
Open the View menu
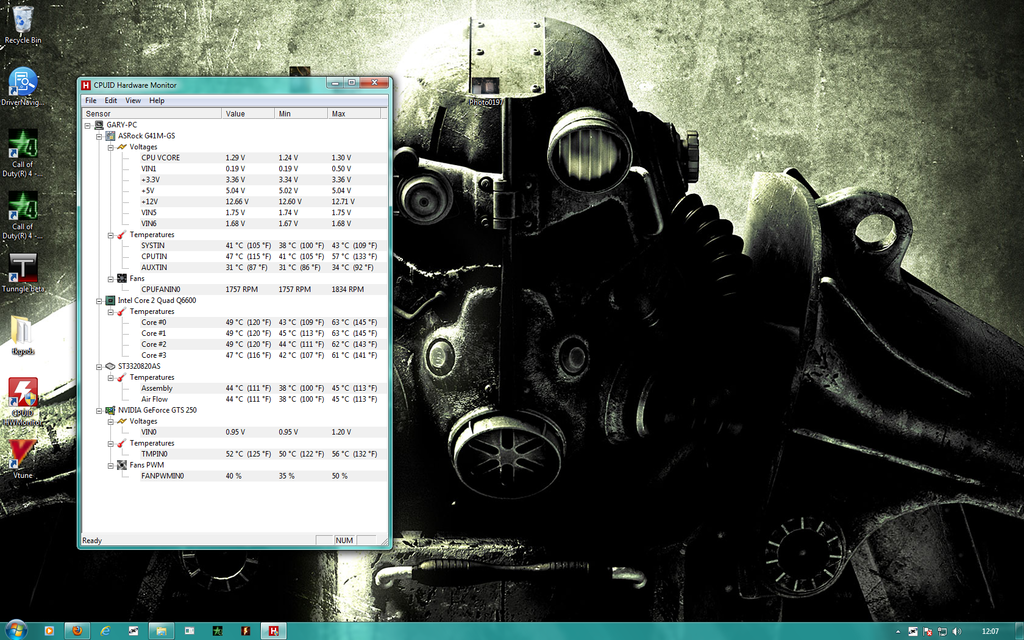[132, 100]
